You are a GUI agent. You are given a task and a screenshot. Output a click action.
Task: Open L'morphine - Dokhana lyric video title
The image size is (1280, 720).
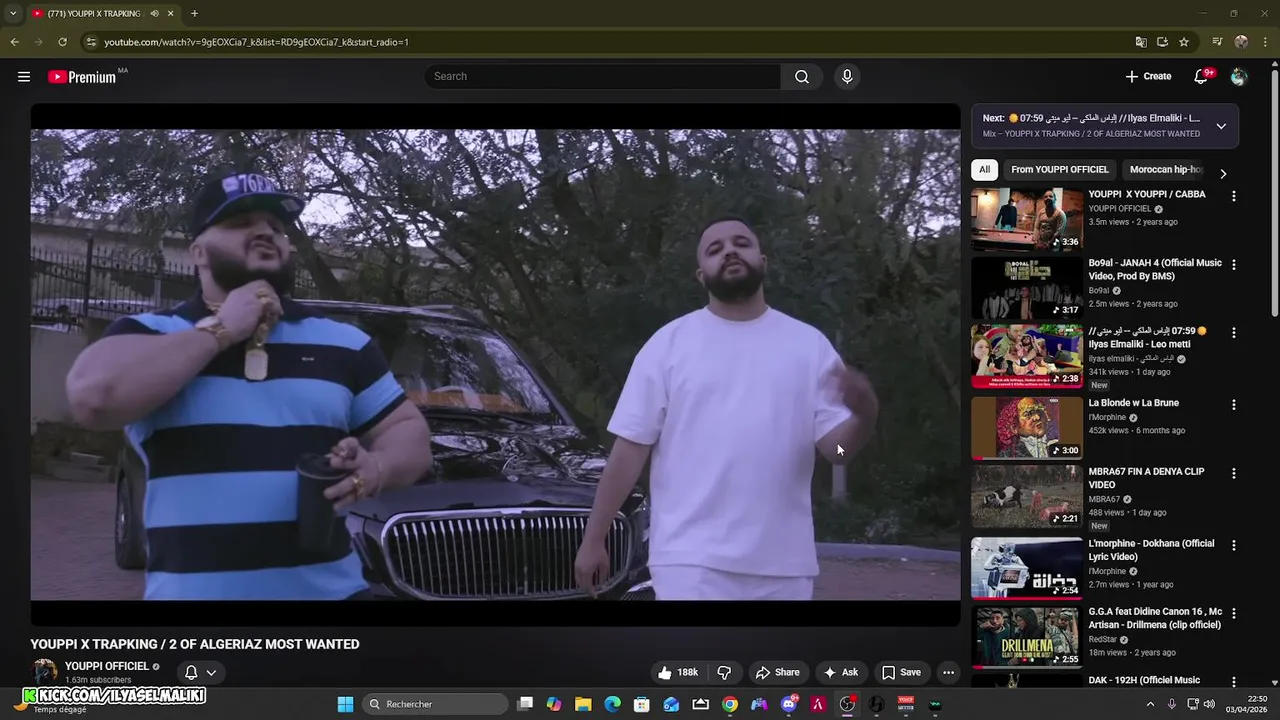(1152, 550)
